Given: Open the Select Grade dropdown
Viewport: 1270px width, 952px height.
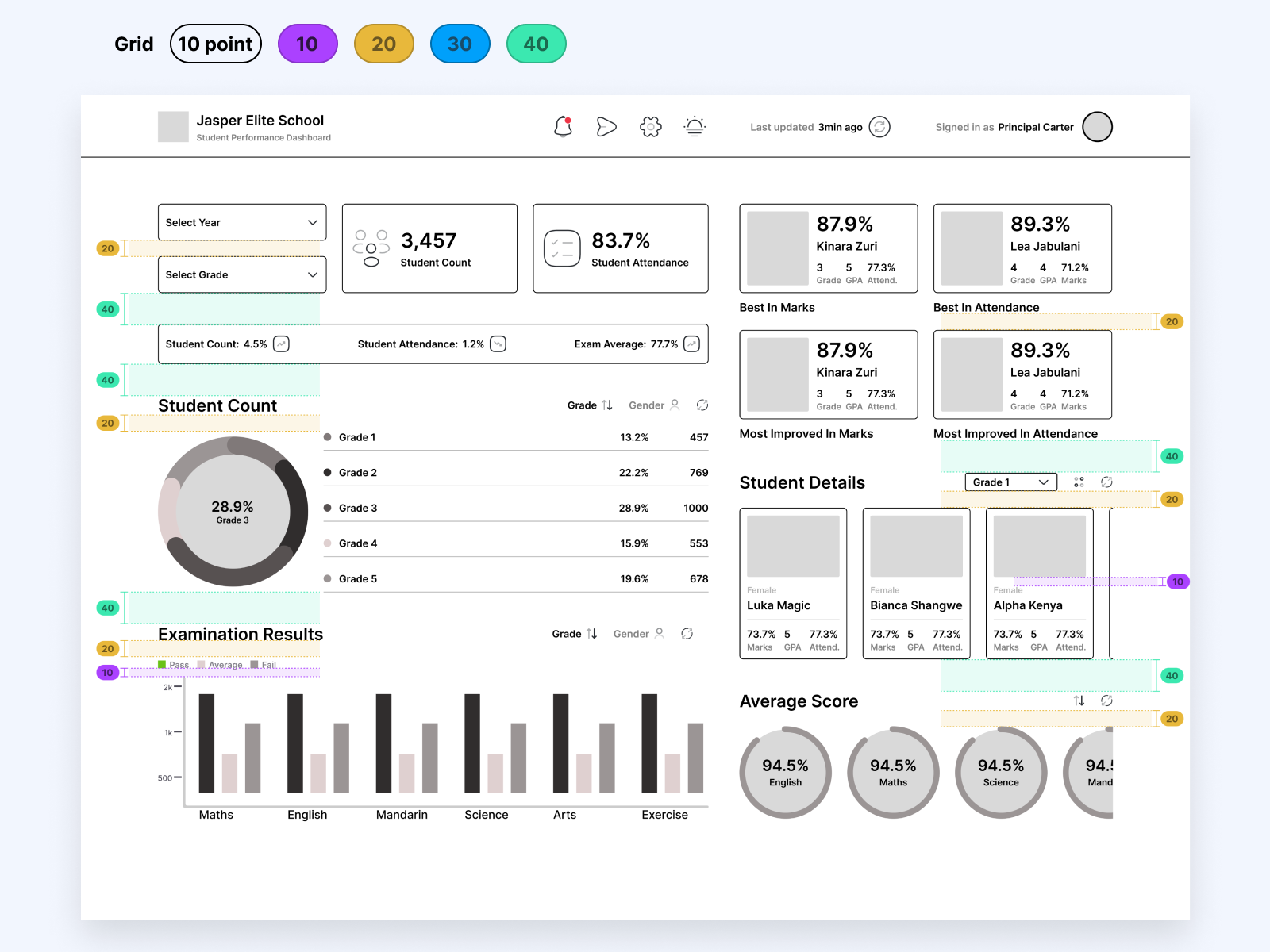Looking at the screenshot, I should point(241,274).
